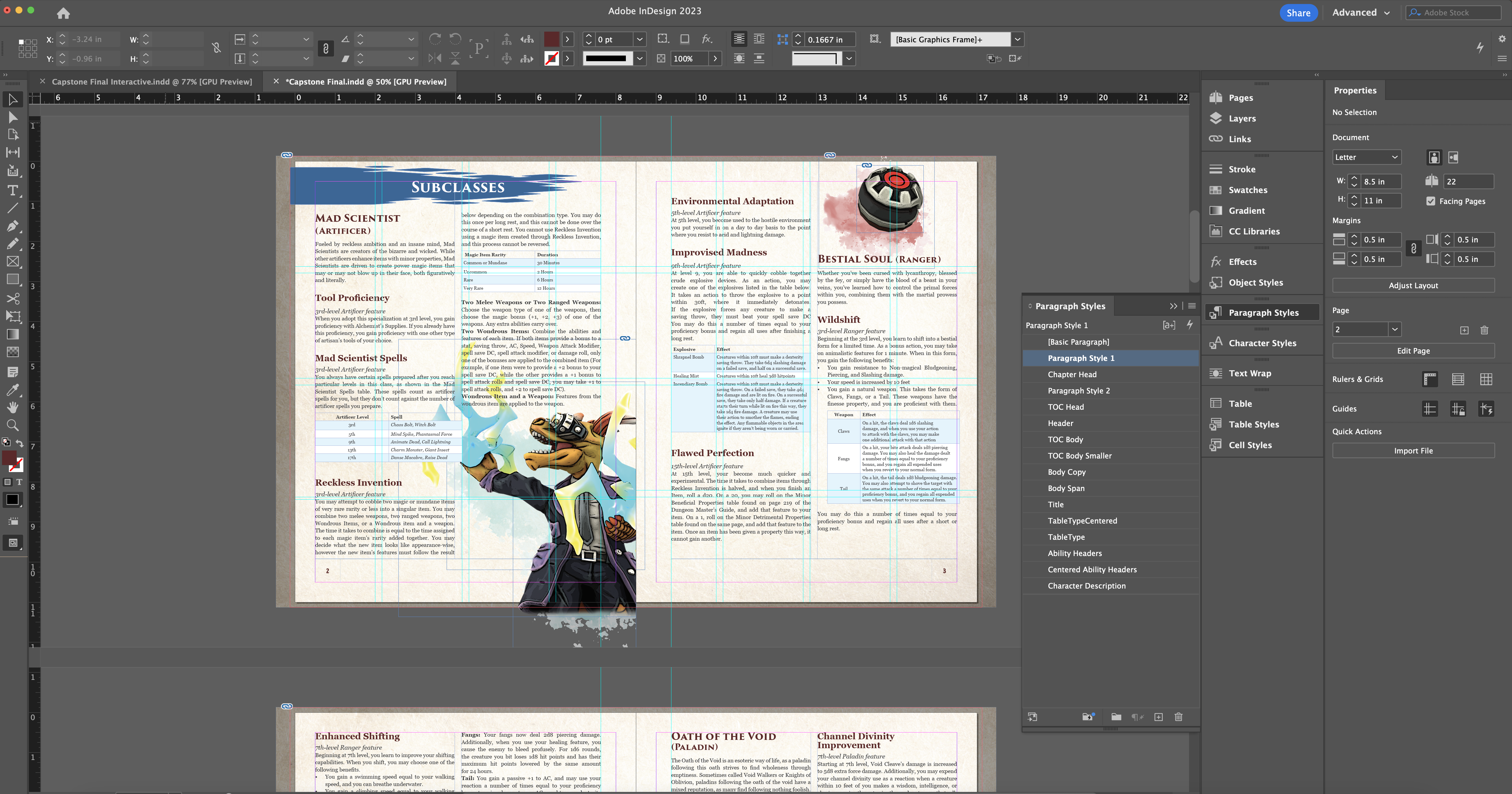Viewport: 1512px width, 794px height.
Task: Open Character Styles panel entry
Action: [1262, 343]
